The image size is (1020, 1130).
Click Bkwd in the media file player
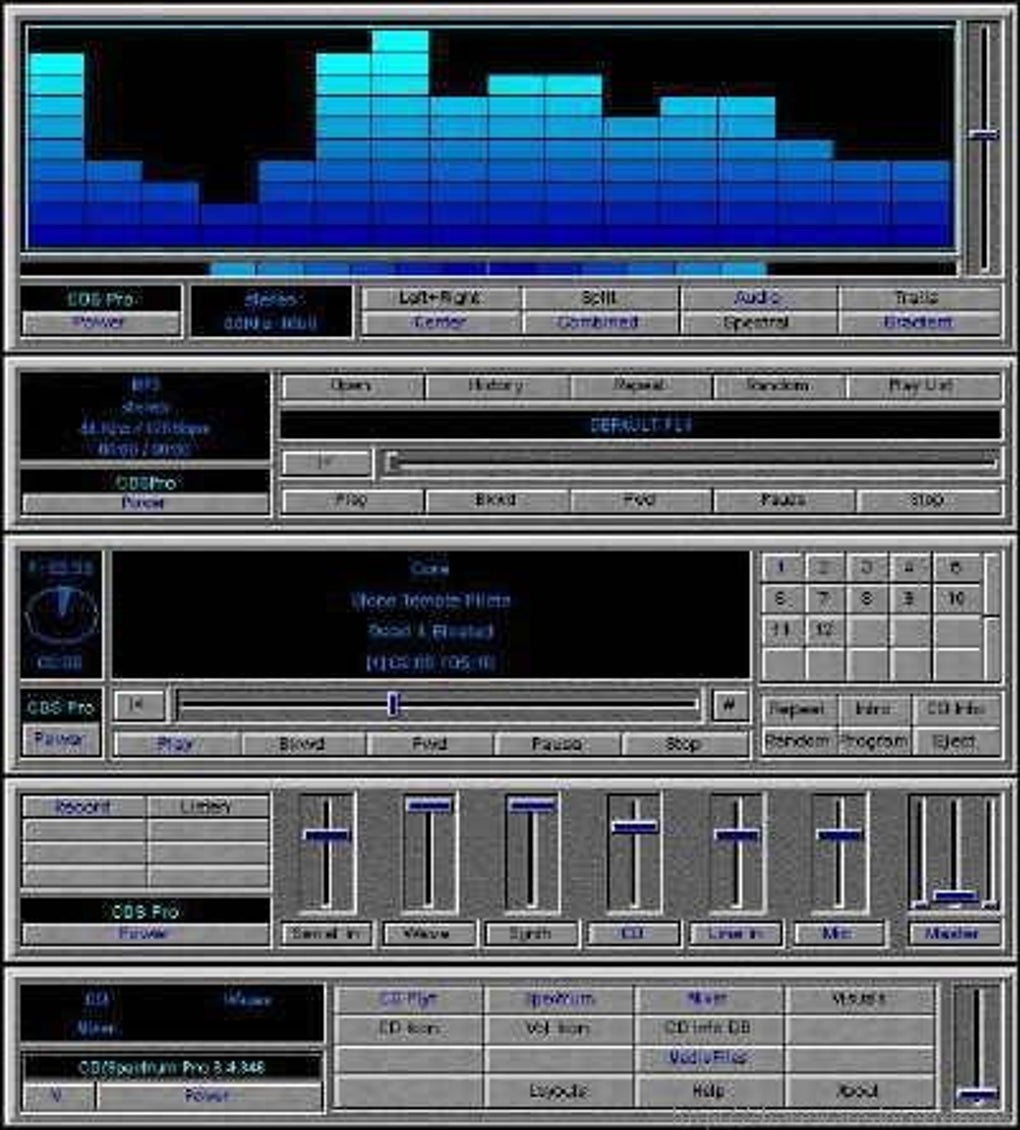coord(497,500)
